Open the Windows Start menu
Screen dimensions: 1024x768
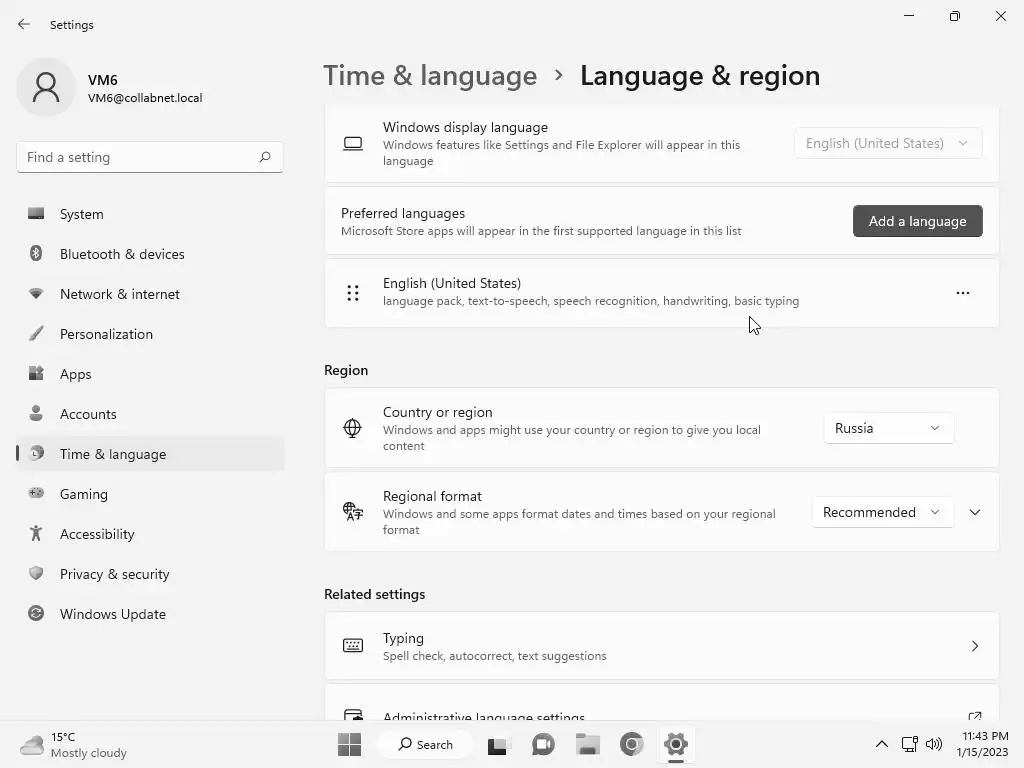349,744
